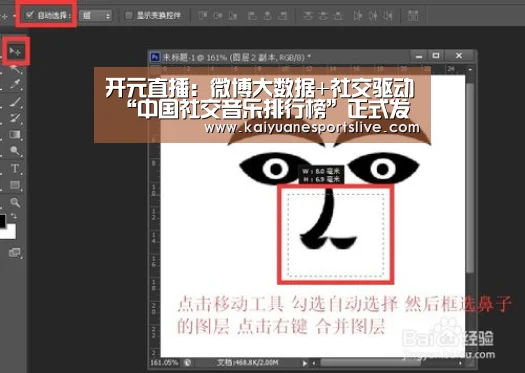The width and height of the screenshot is (525, 373).
Task: Click the horizontal scrollbar right arrow
Action: (460, 363)
